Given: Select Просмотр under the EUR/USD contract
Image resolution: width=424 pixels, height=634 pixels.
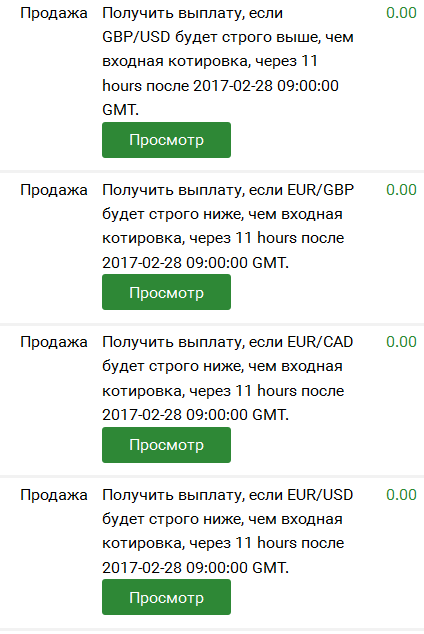Looking at the screenshot, I should (166, 597).
